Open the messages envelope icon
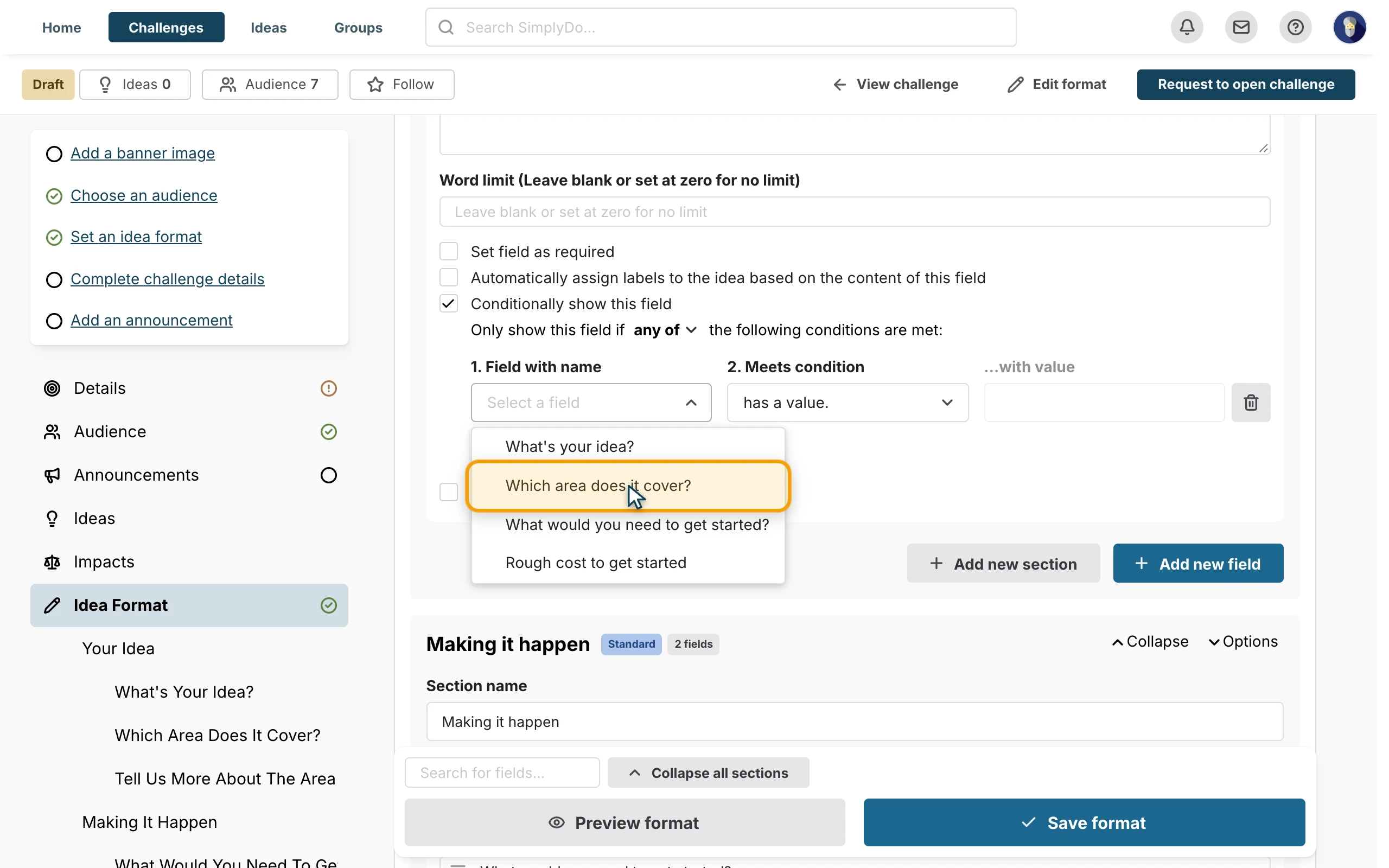Viewport: 1389px width, 868px height. tap(1241, 27)
